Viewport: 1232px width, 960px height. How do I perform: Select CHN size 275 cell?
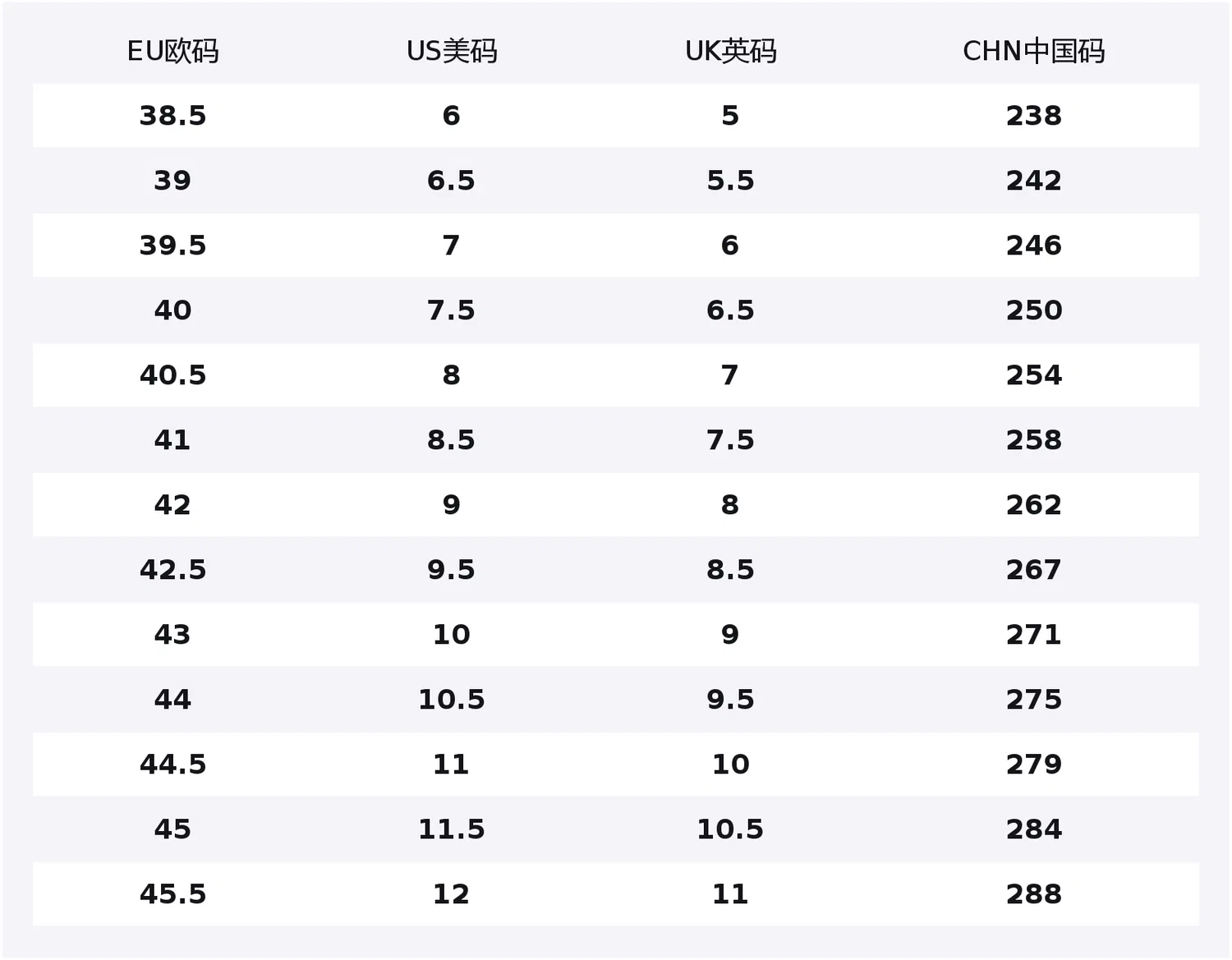click(x=1034, y=700)
